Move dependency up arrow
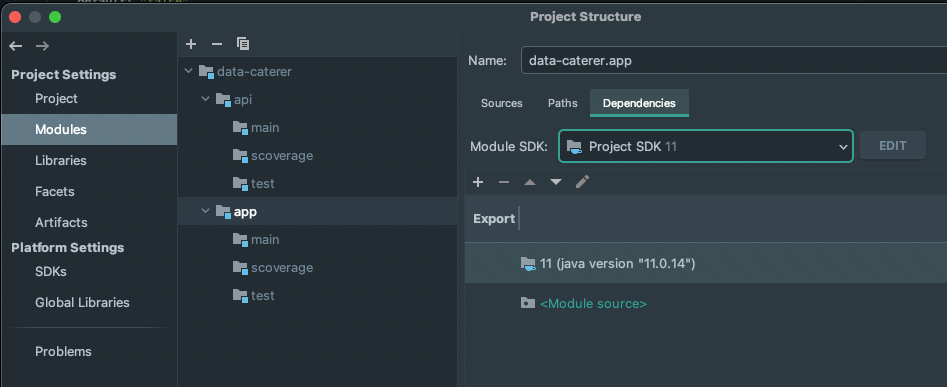This screenshot has width=947, height=387. click(x=530, y=182)
